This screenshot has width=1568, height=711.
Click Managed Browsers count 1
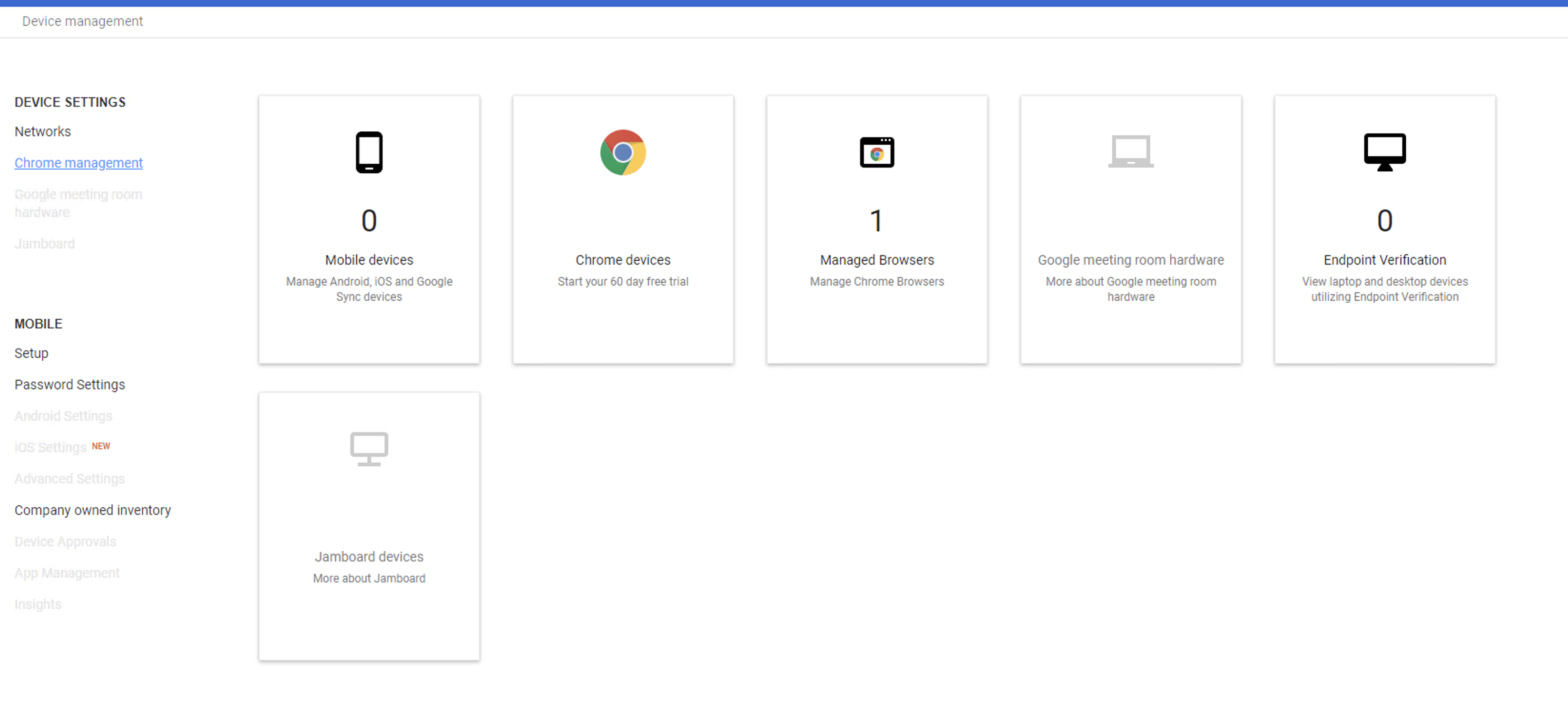[876, 220]
